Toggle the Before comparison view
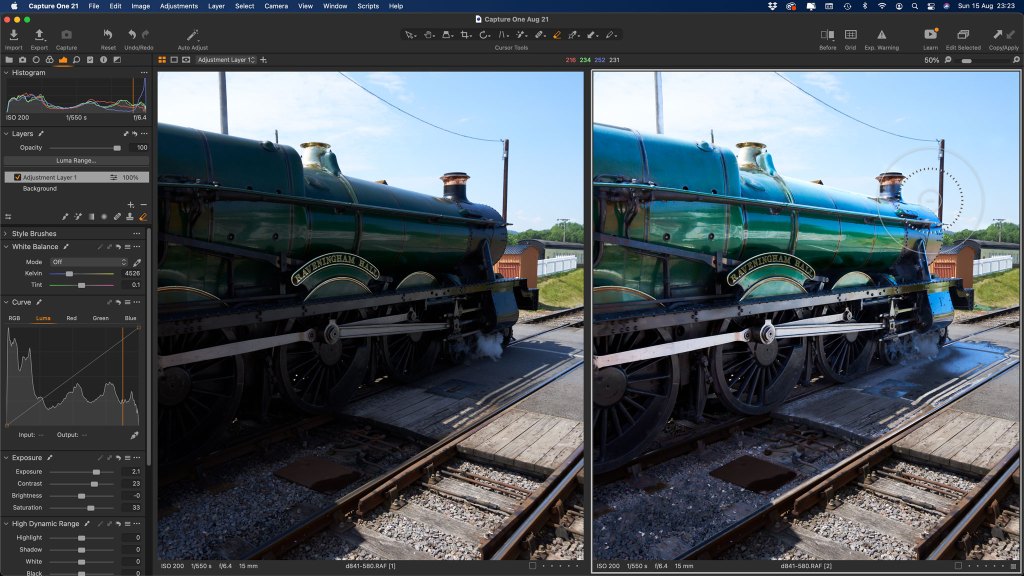Viewport: 1024px width, 576px height. tap(827, 35)
